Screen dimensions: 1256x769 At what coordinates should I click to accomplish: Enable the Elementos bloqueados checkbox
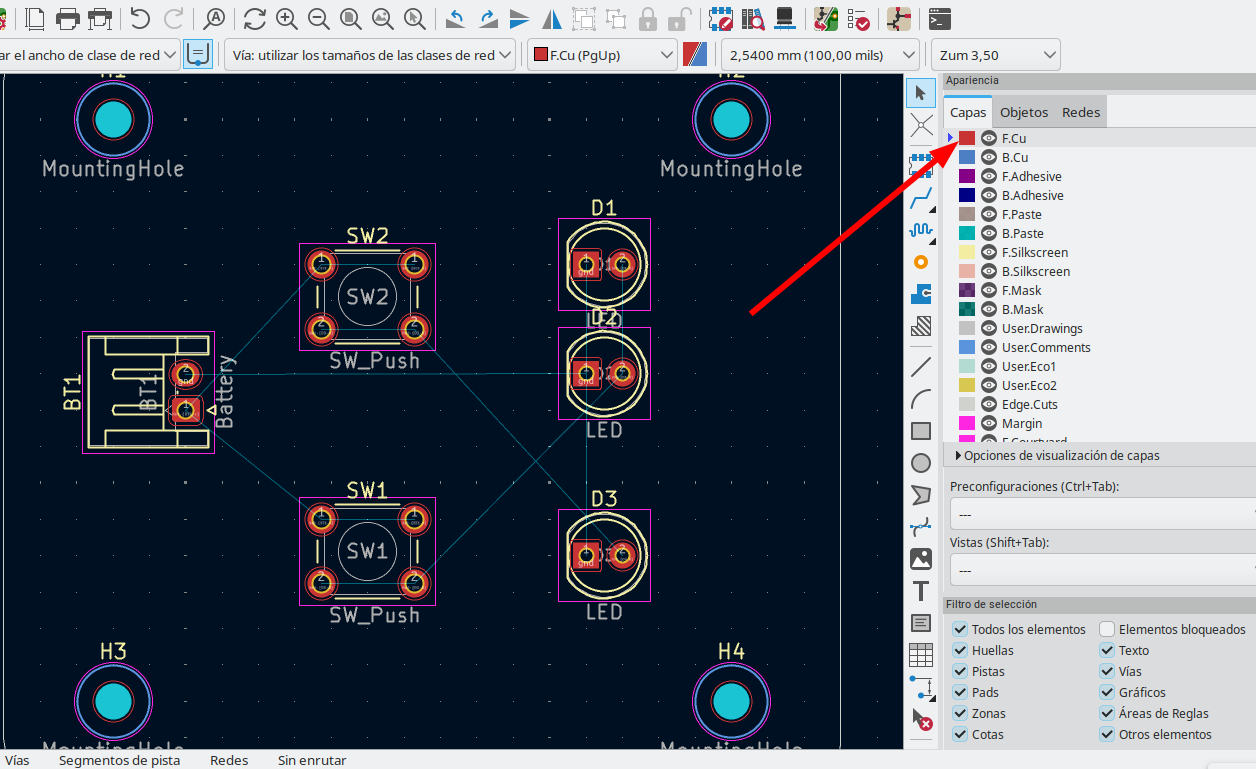tap(1107, 630)
